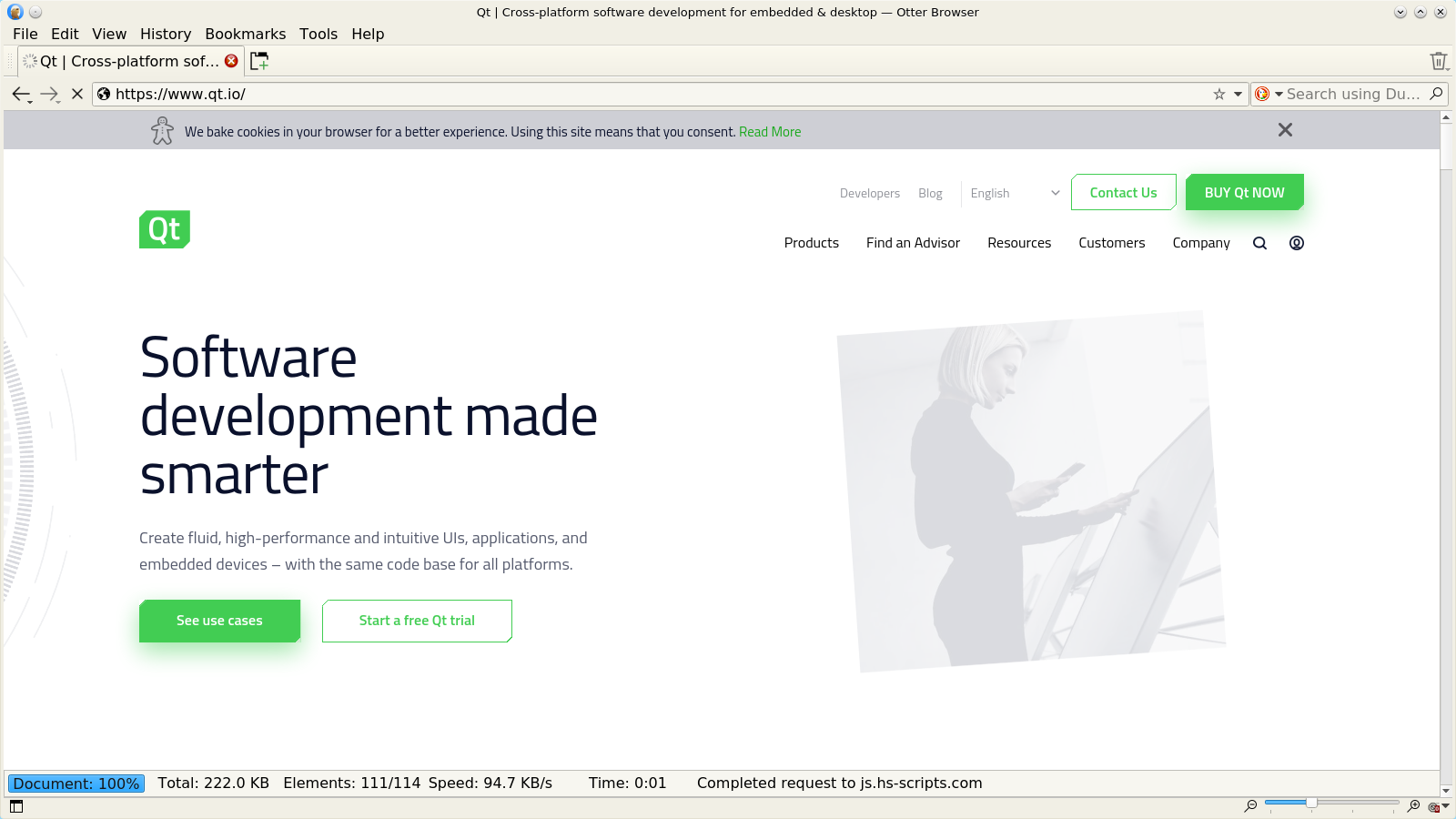Open the English language selector
This screenshot has height=819, width=1456.
coord(1014,193)
